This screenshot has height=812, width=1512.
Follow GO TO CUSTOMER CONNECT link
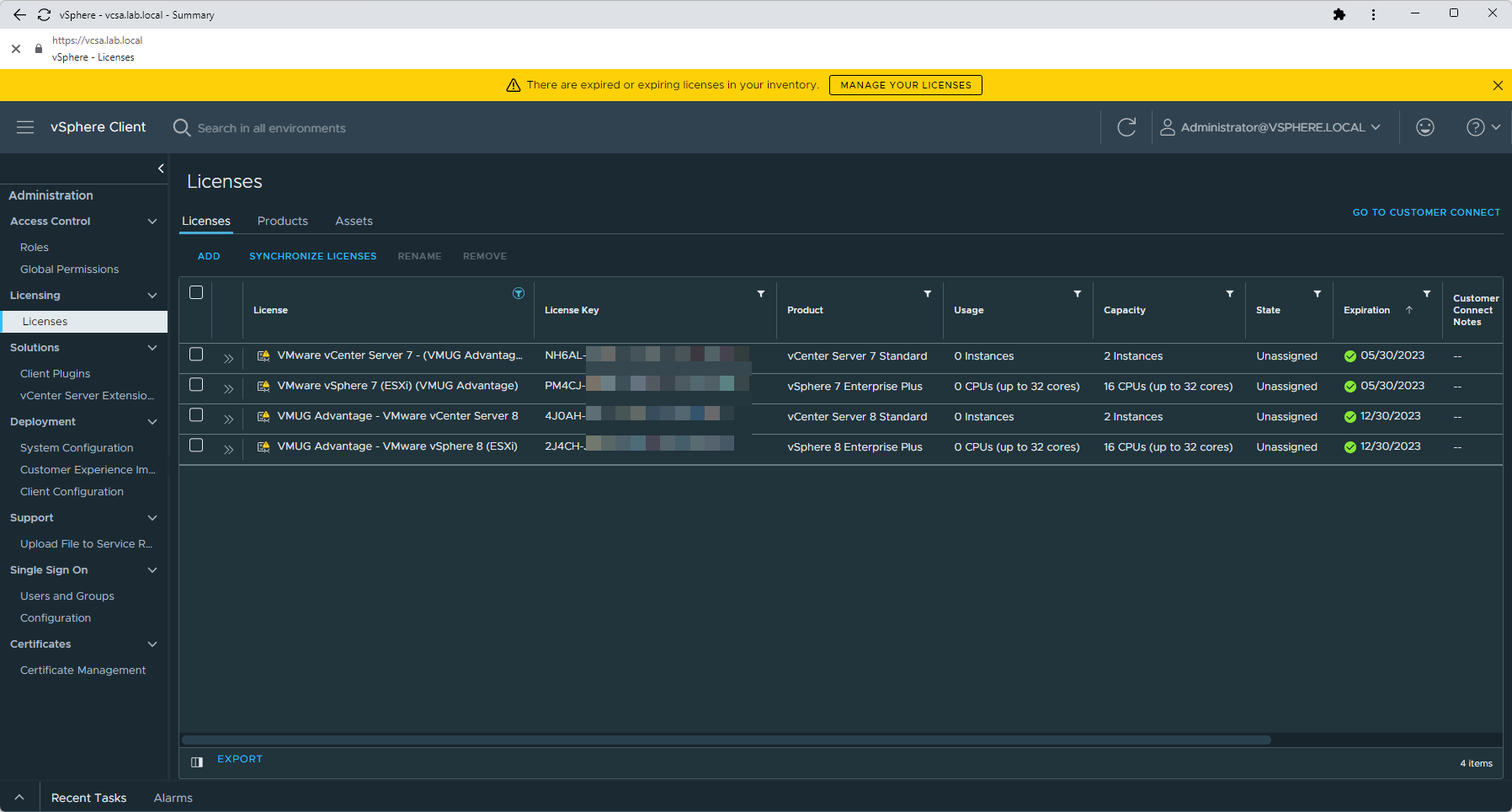click(x=1426, y=212)
